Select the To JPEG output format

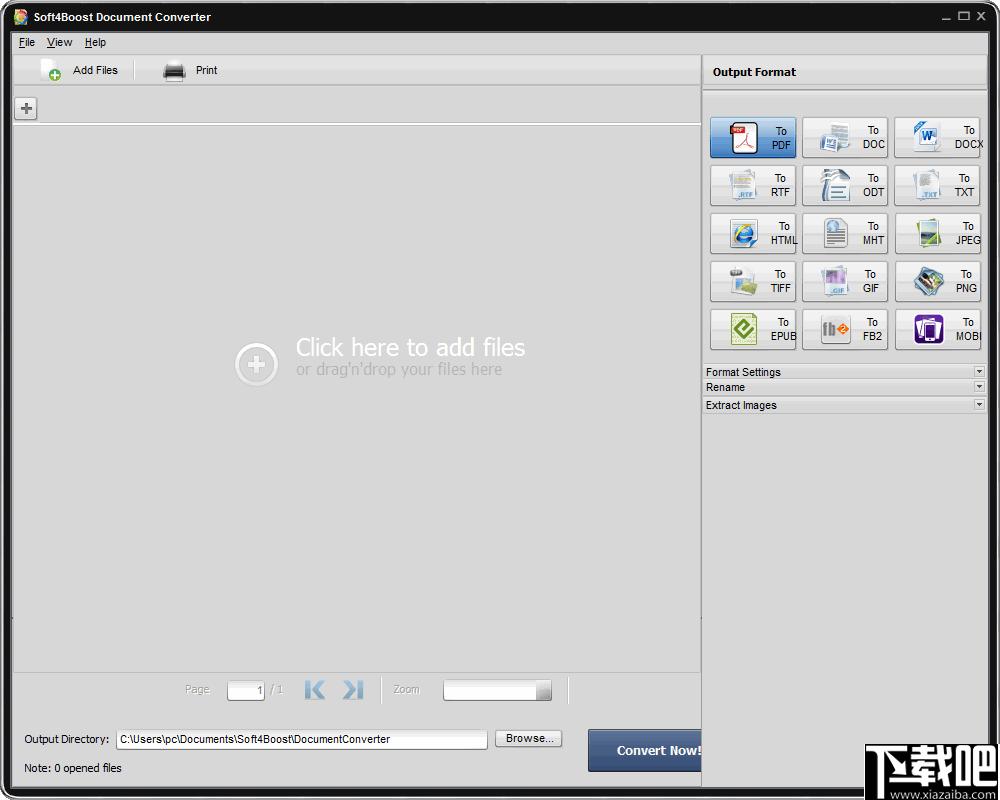(x=937, y=233)
